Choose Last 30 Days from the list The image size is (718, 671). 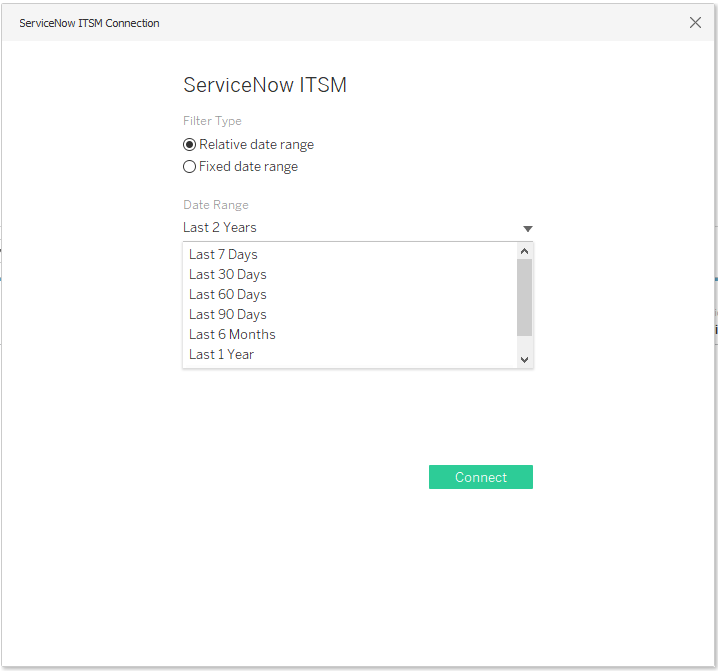click(350, 274)
